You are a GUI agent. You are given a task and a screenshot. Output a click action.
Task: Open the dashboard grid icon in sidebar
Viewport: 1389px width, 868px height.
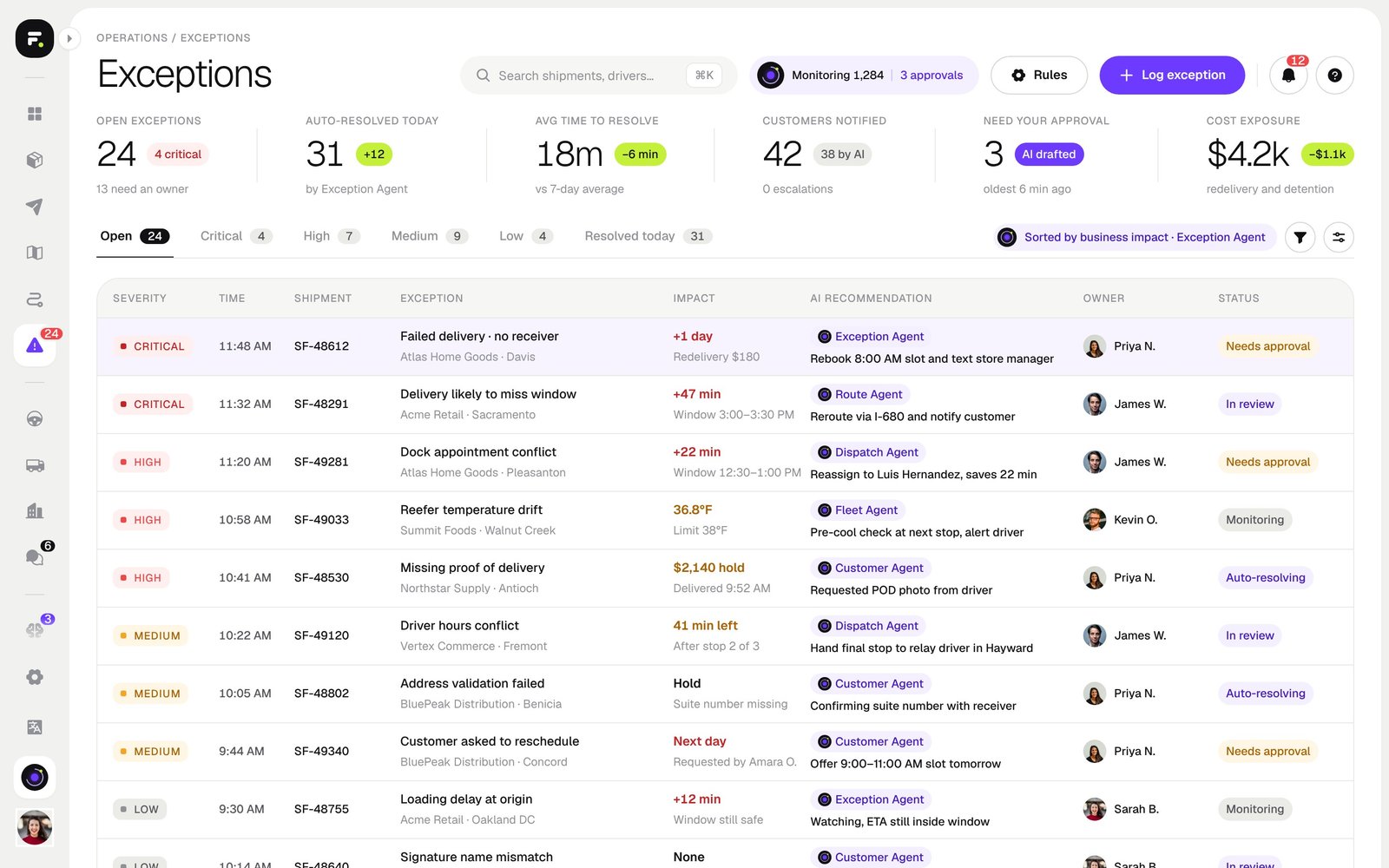[35, 114]
